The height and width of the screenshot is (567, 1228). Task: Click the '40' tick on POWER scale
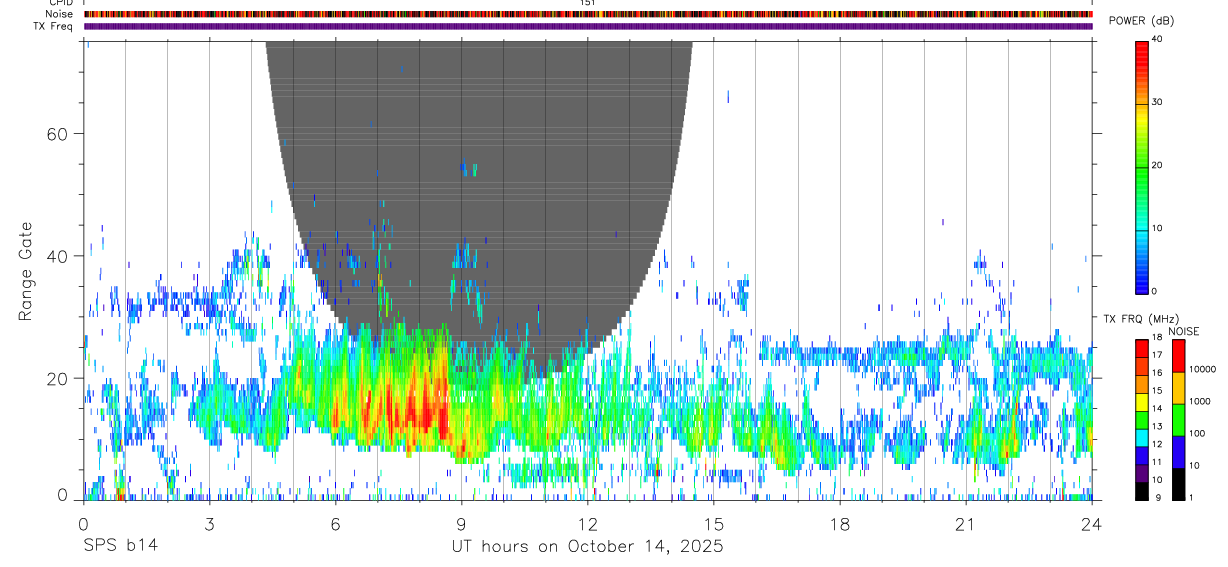click(x=1159, y=39)
